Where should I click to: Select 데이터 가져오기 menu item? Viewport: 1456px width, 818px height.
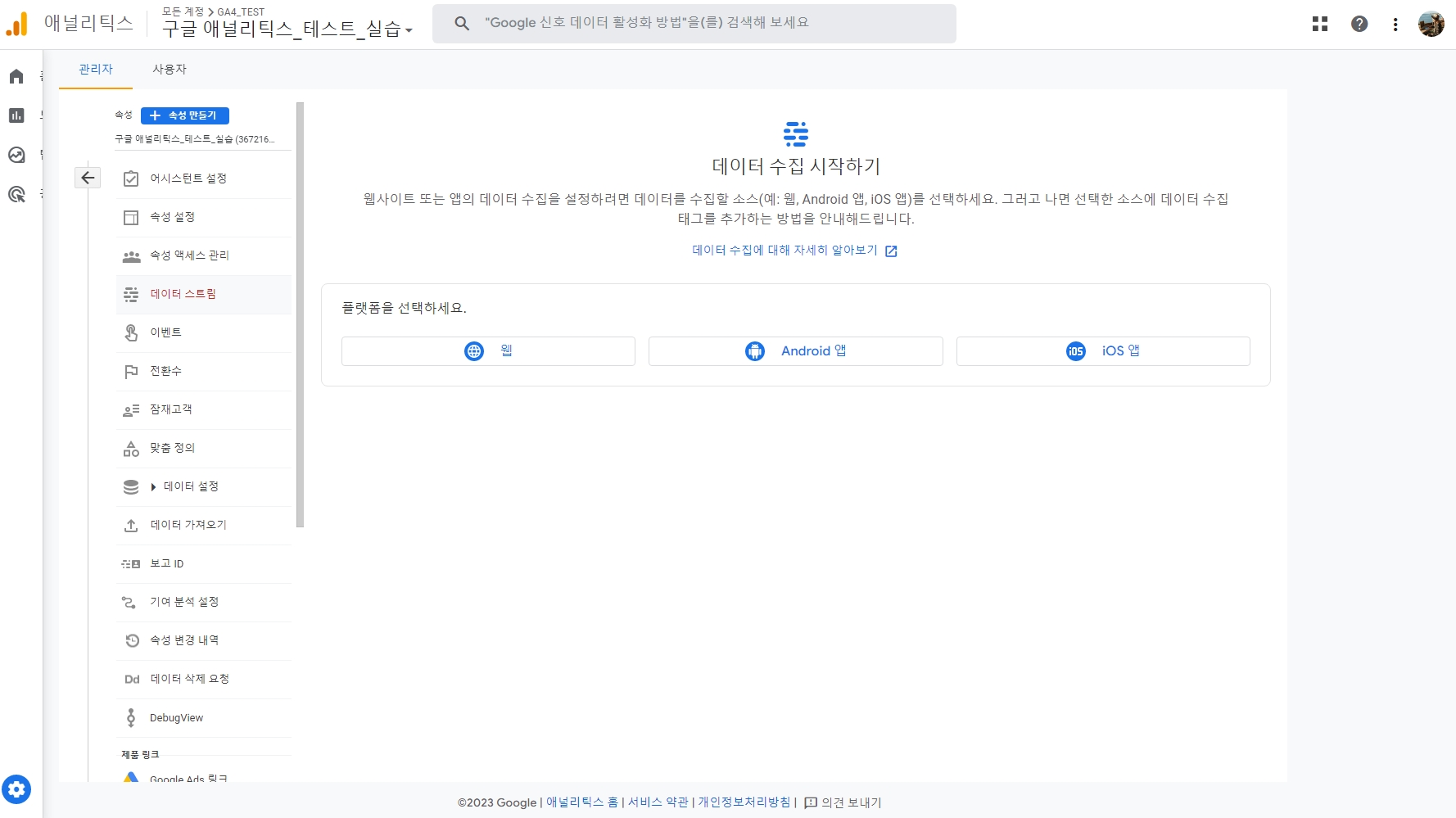click(204, 525)
